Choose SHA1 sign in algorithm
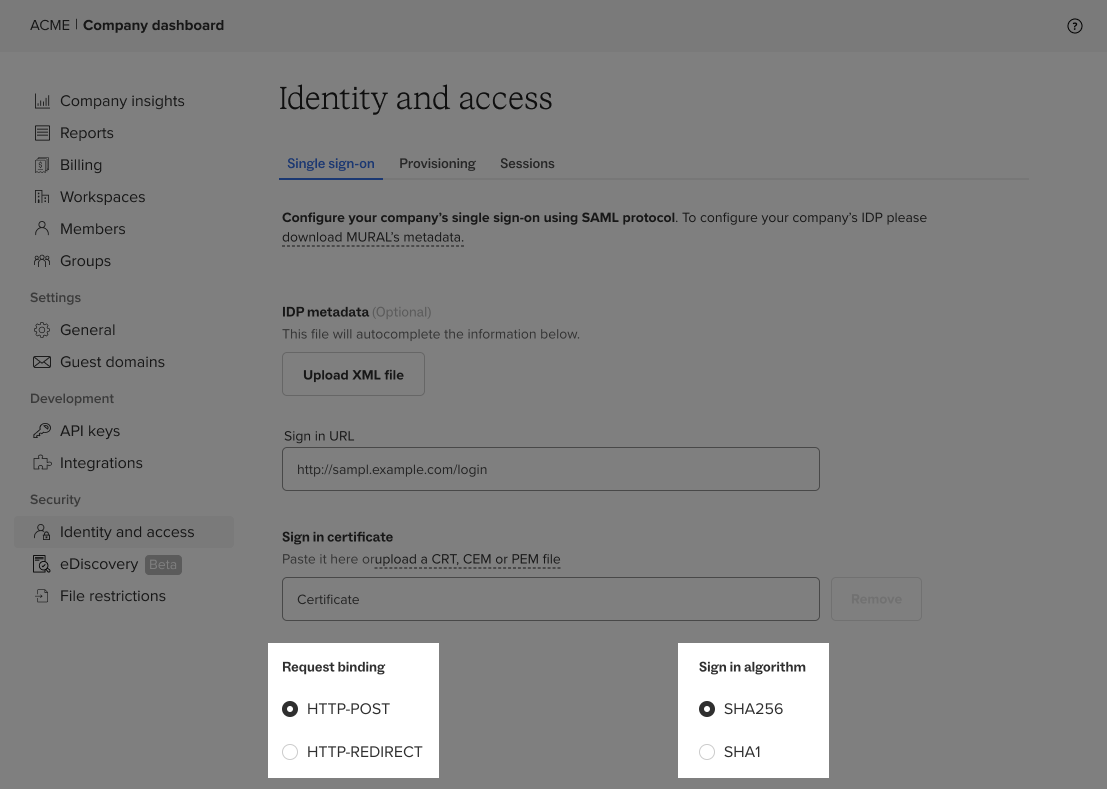Image resolution: width=1107 pixels, height=789 pixels. pyautogui.click(x=707, y=752)
